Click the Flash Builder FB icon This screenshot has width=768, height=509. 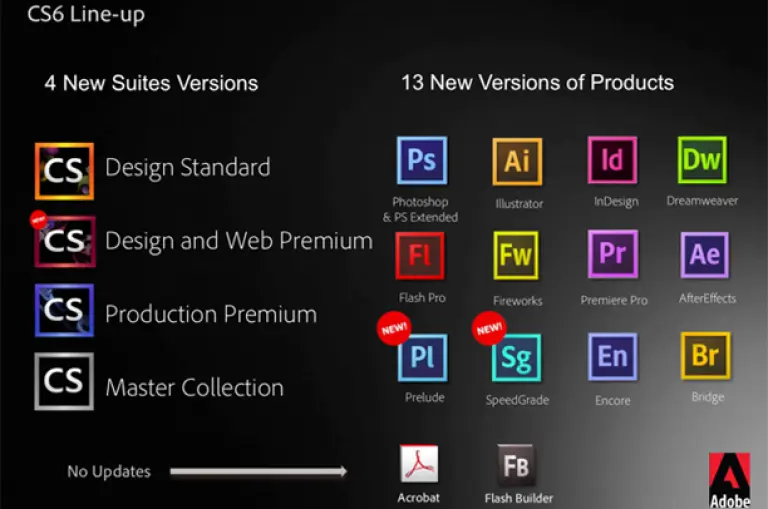pyautogui.click(x=517, y=465)
